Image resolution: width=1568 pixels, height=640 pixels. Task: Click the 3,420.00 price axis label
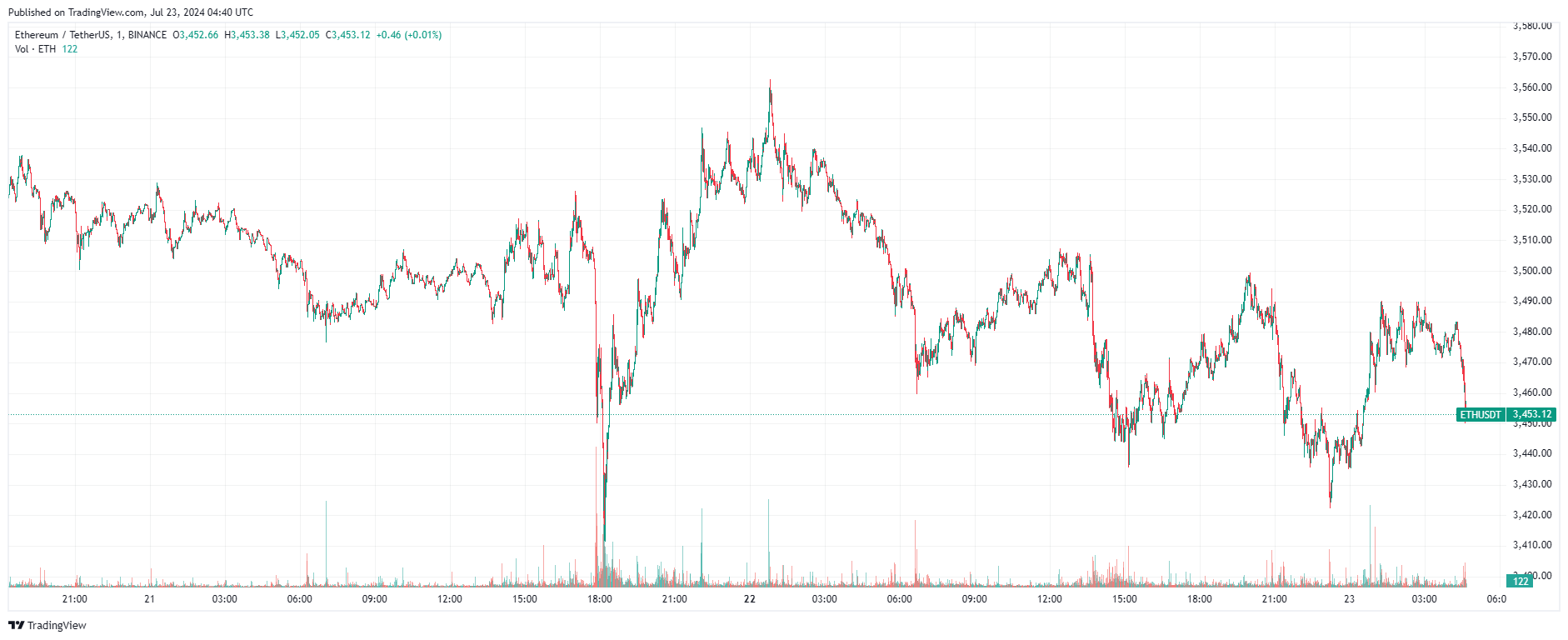pyautogui.click(x=1532, y=515)
